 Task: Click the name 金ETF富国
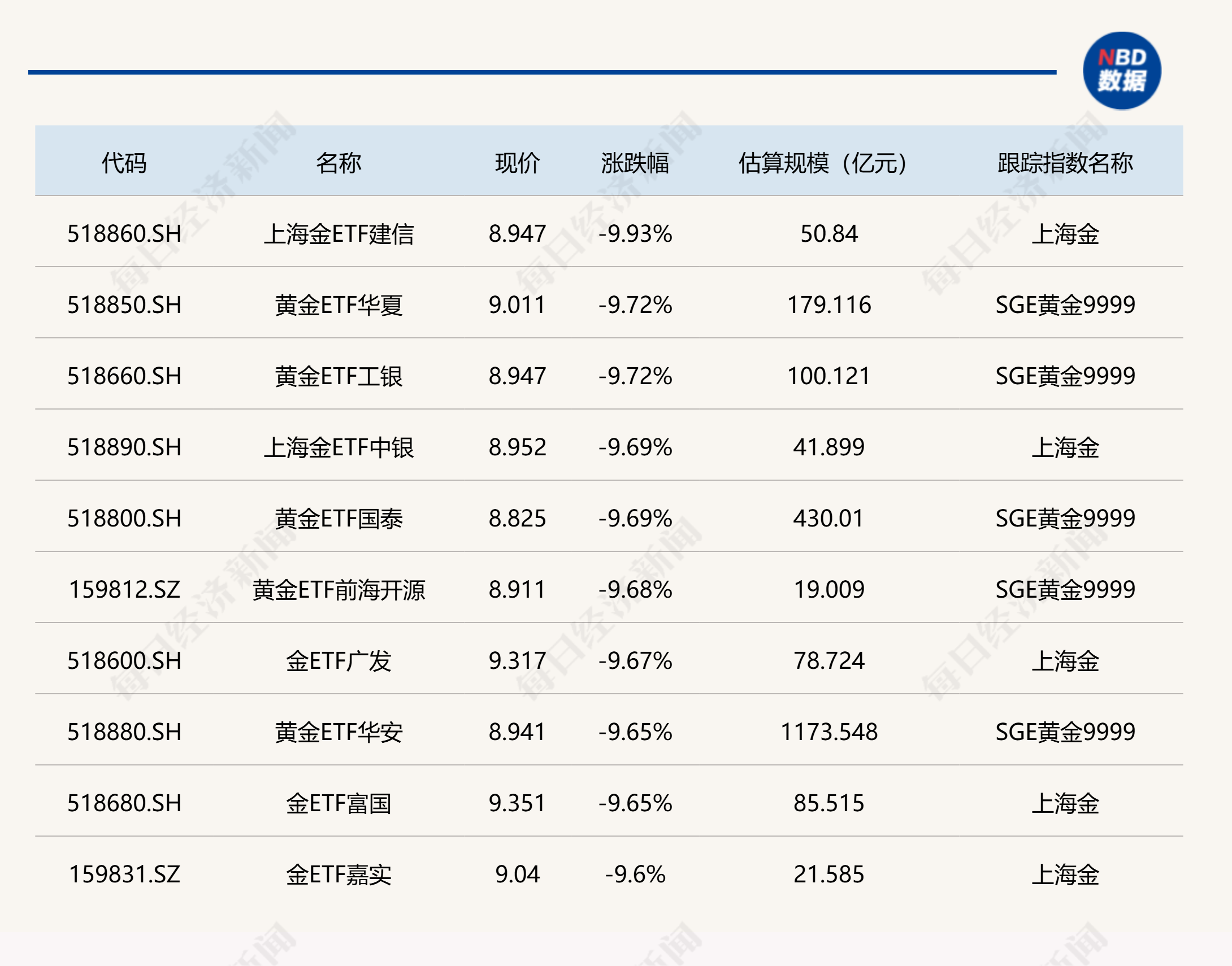coord(339,803)
